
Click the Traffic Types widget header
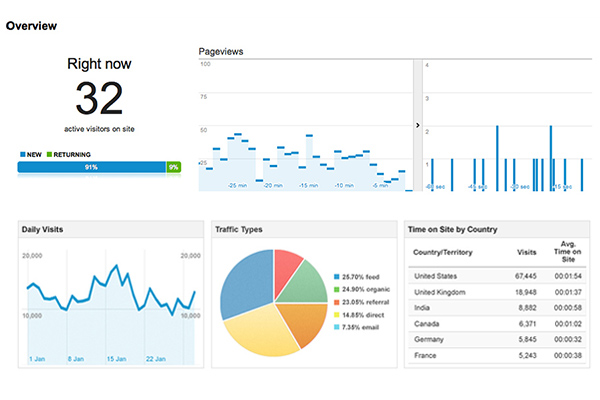click(x=241, y=229)
